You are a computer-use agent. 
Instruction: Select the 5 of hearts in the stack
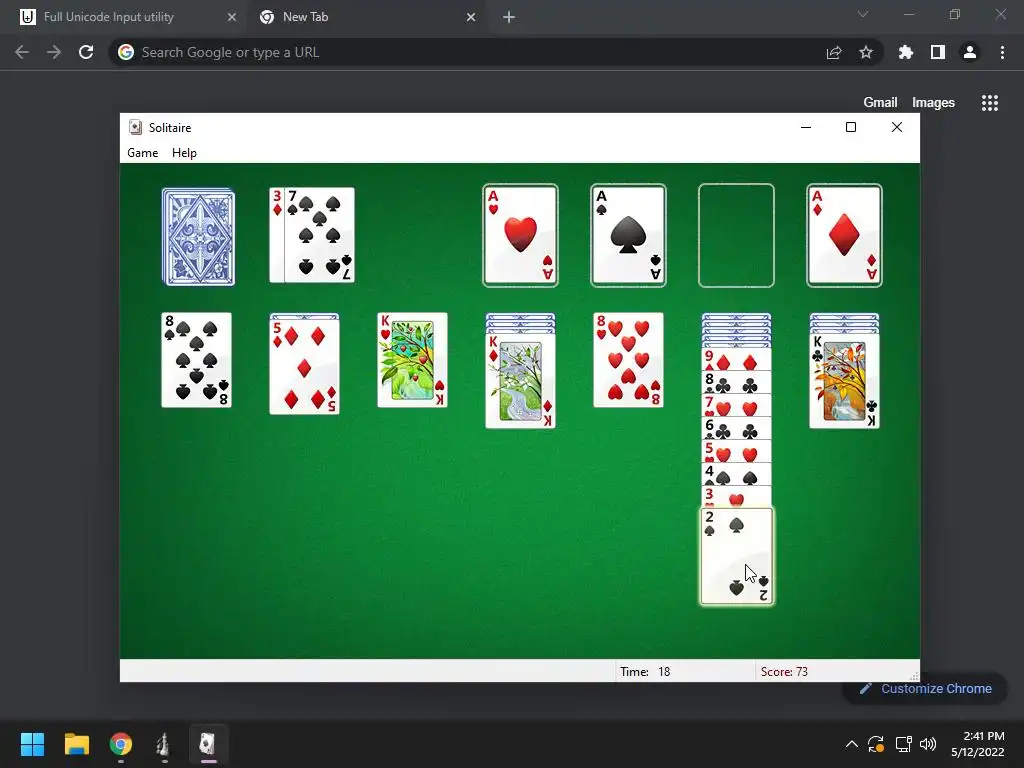coord(736,451)
